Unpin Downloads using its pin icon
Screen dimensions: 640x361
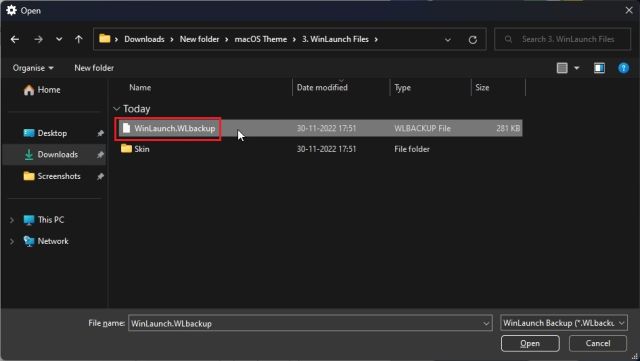(x=100, y=155)
